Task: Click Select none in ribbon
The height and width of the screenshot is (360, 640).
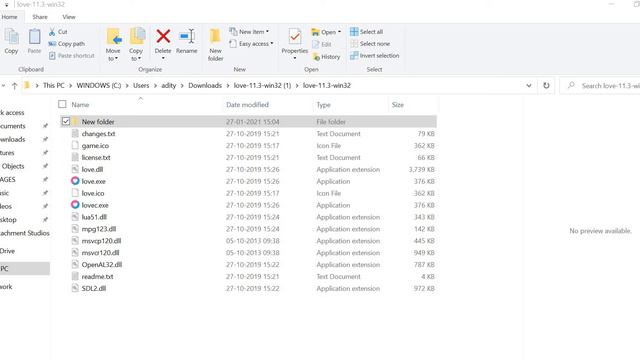Action: coord(370,44)
